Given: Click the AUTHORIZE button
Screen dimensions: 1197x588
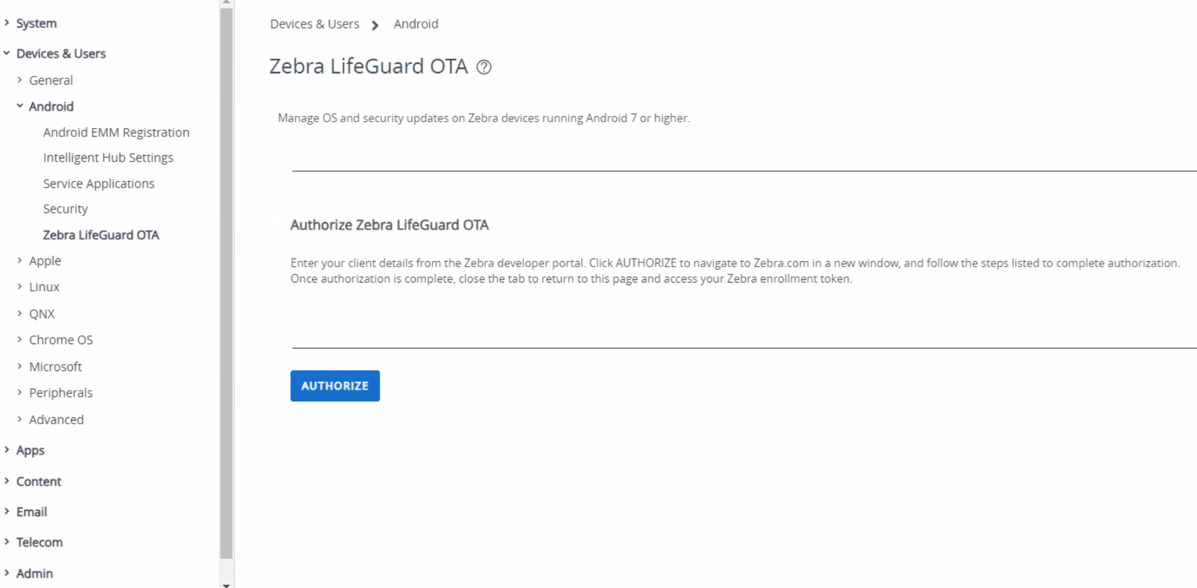Looking at the screenshot, I should click(334, 385).
